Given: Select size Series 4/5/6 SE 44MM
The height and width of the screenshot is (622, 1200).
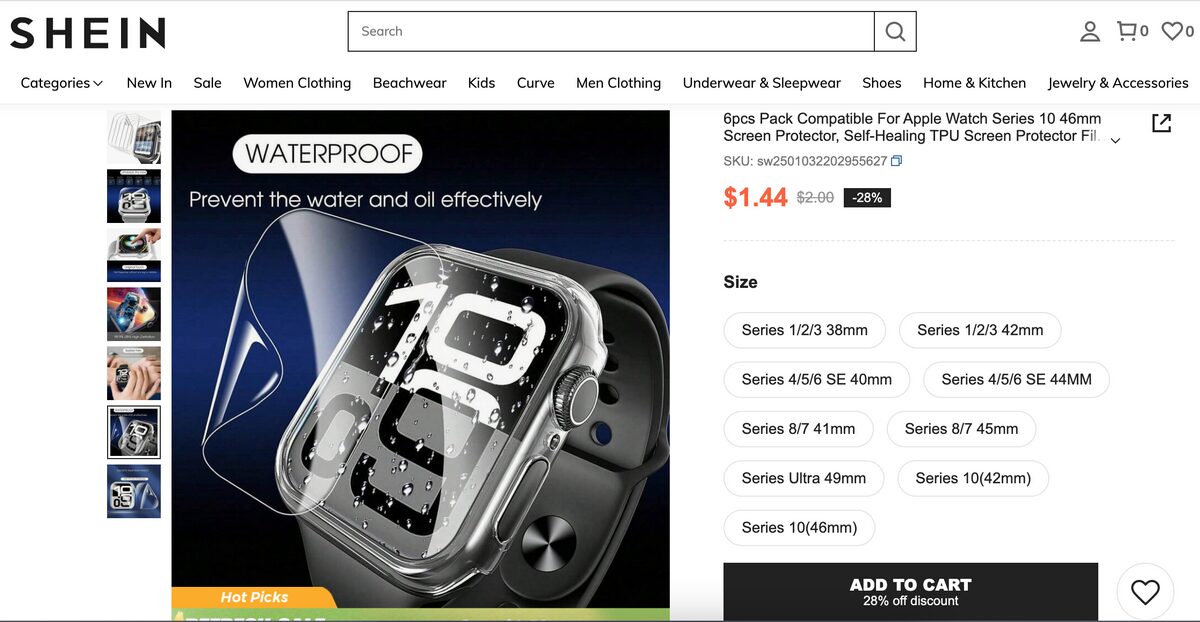Looking at the screenshot, I should [1016, 379].
